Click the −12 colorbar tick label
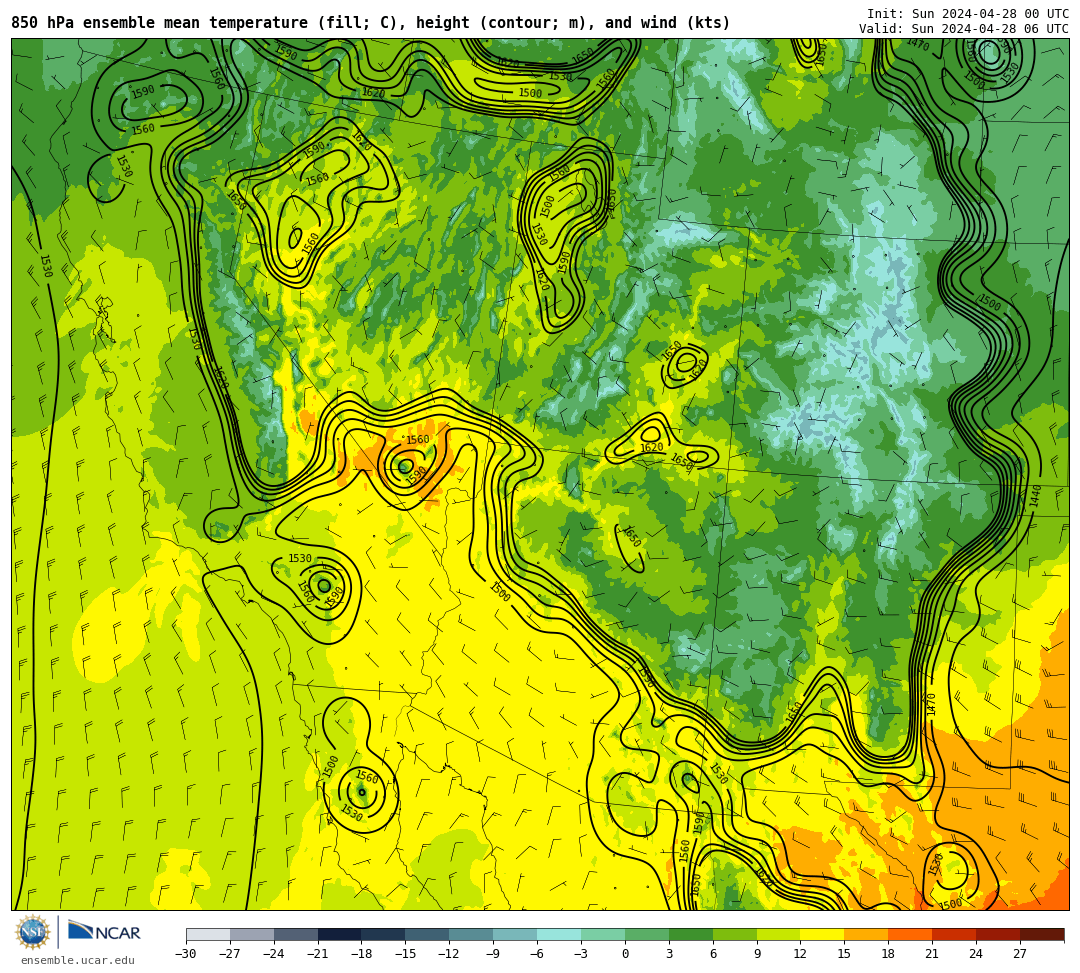 point(450,954)
